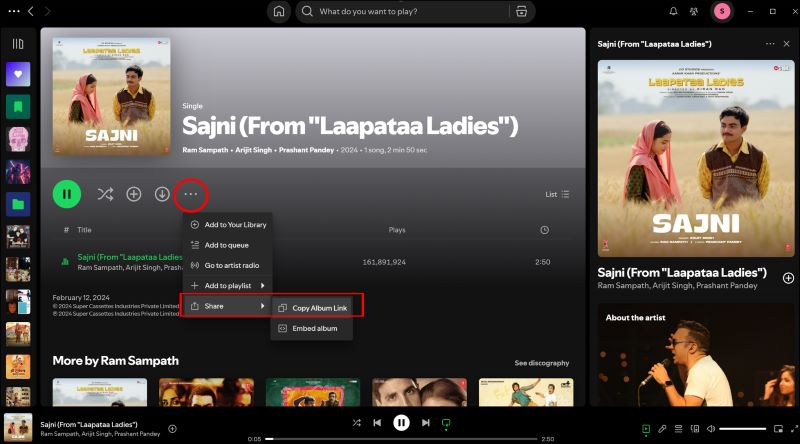Close the Now Playing side panel
800x444 pixels.
click(x=786, y=44)
